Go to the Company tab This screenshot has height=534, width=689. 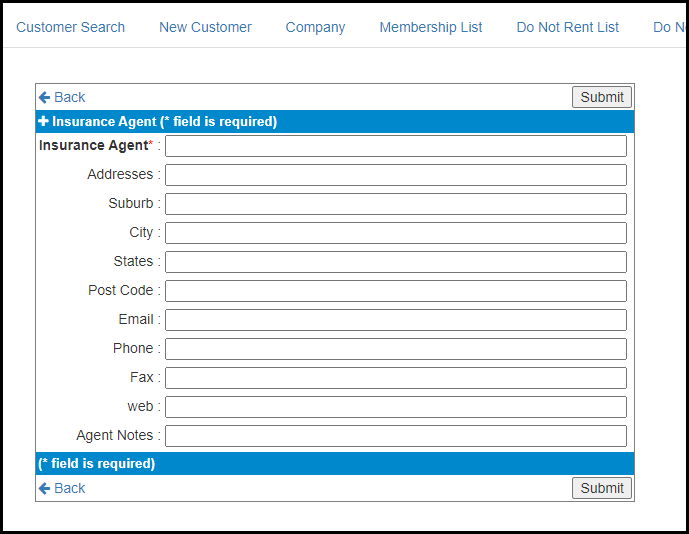(315, 27)
